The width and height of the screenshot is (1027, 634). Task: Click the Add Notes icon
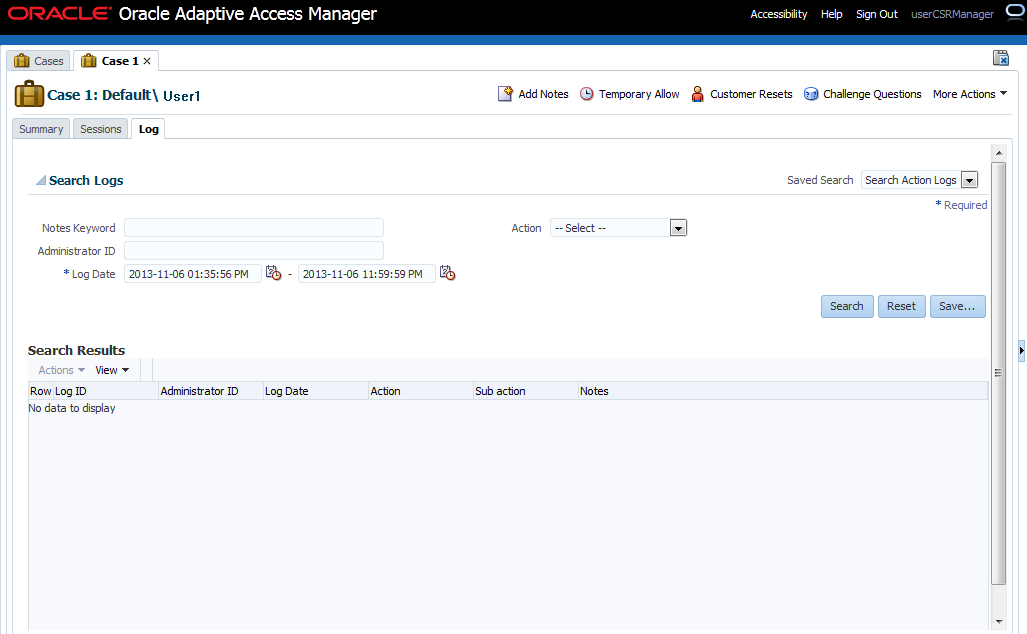pos(505,94)
